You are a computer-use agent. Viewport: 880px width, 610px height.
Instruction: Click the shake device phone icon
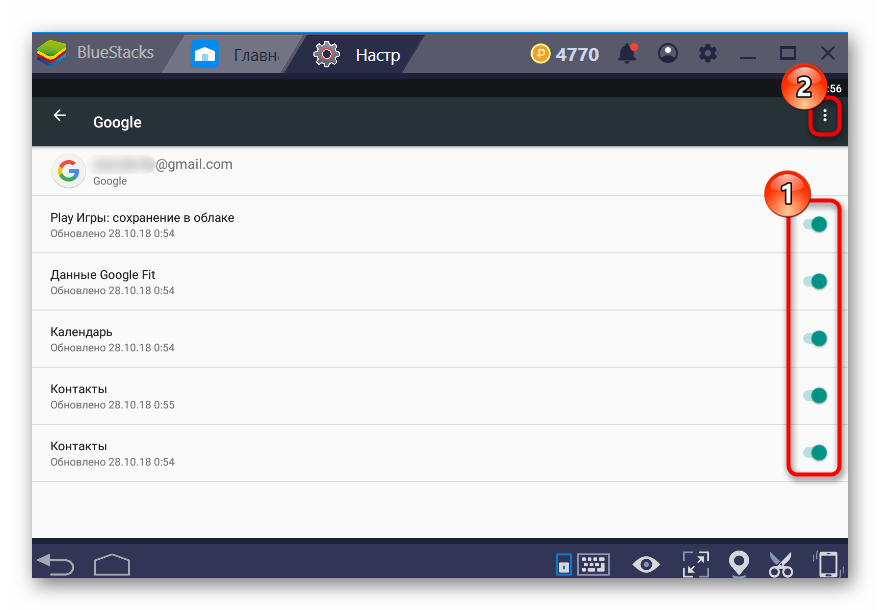coord(827,564)
